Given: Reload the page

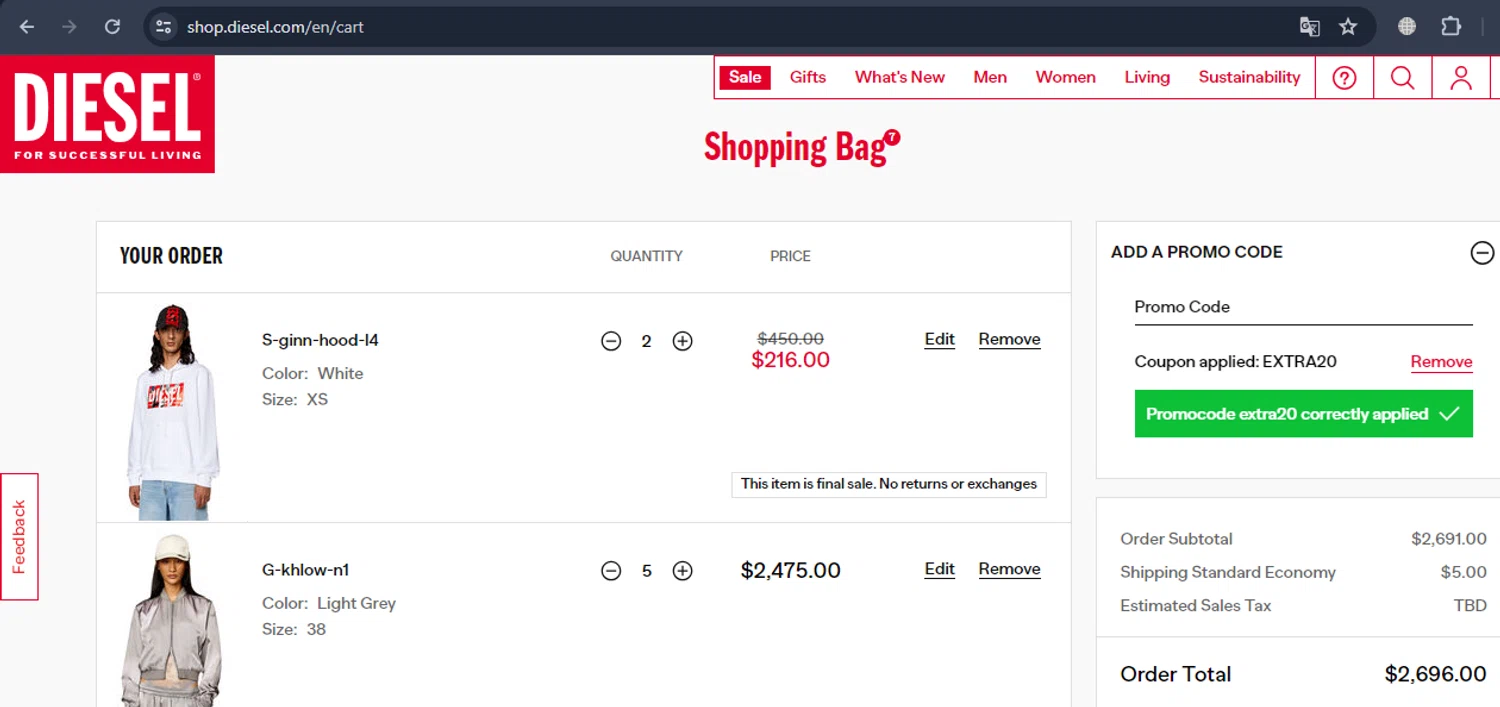Looking at the screenshot, I should coord(112,27).
